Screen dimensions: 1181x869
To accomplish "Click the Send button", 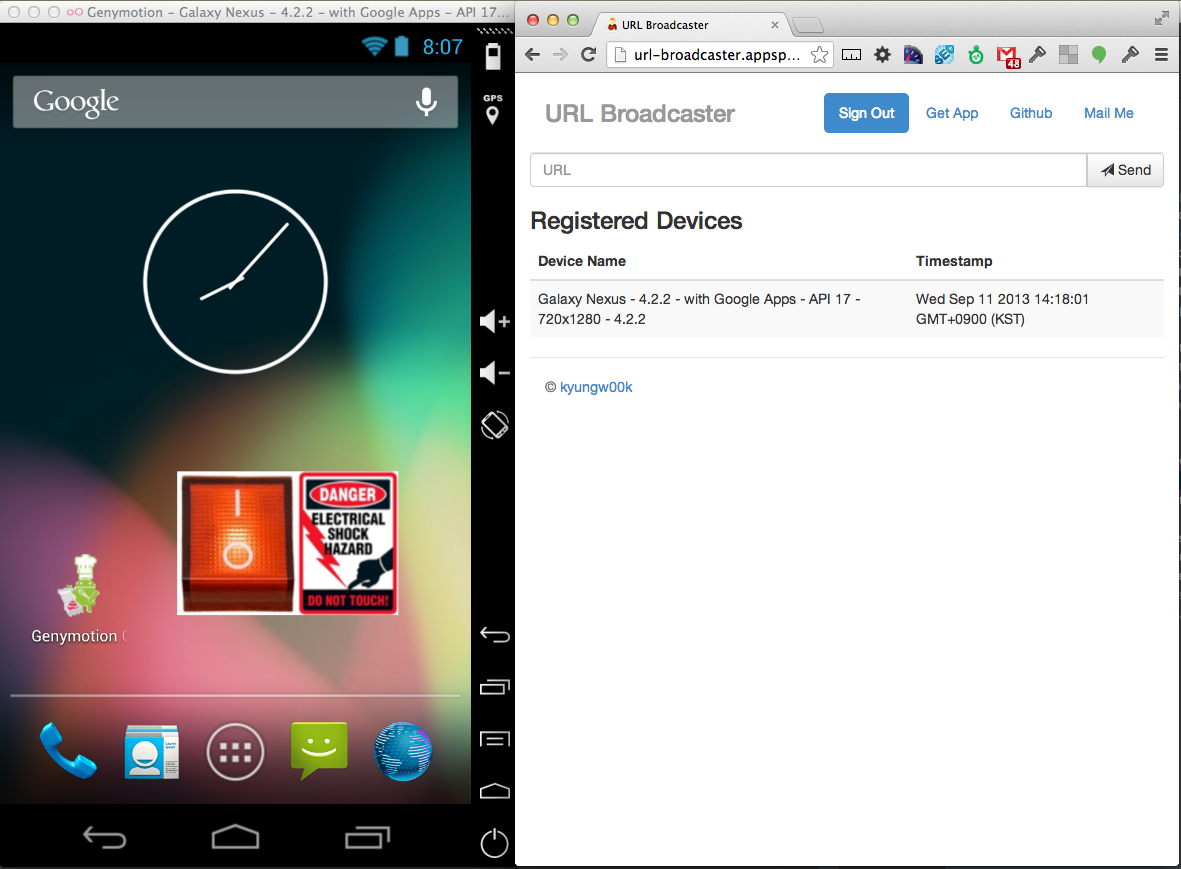I will [x=1125, y=170].
